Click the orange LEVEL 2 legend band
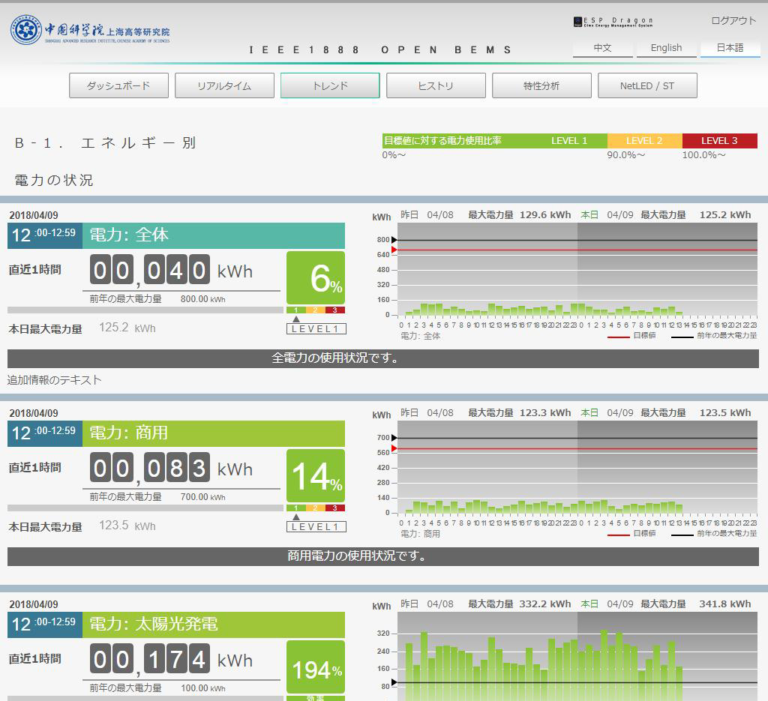The width and height of the screenshot is (768, 701). (x=645, y=141)
